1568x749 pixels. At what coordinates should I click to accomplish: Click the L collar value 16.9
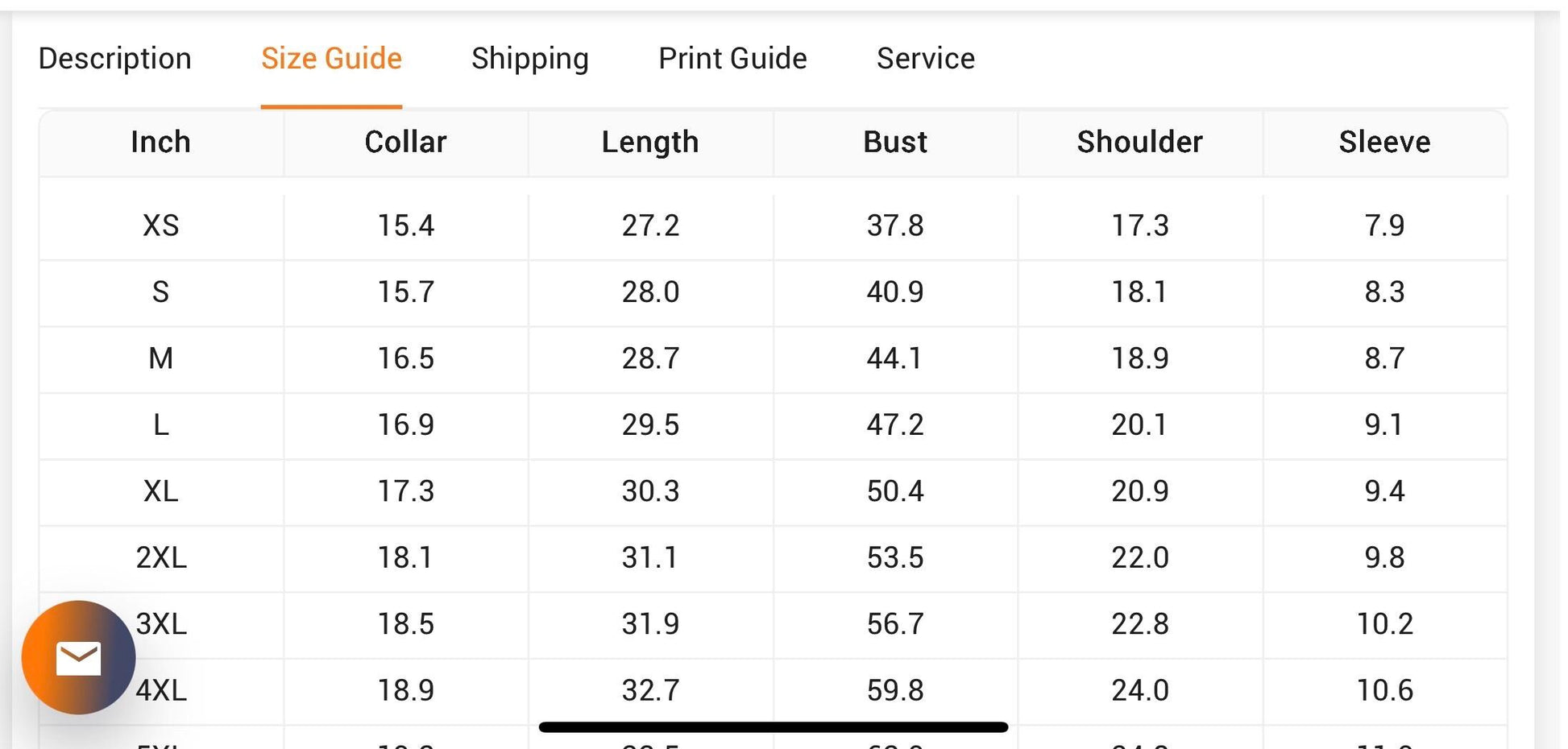pos(405,424)
